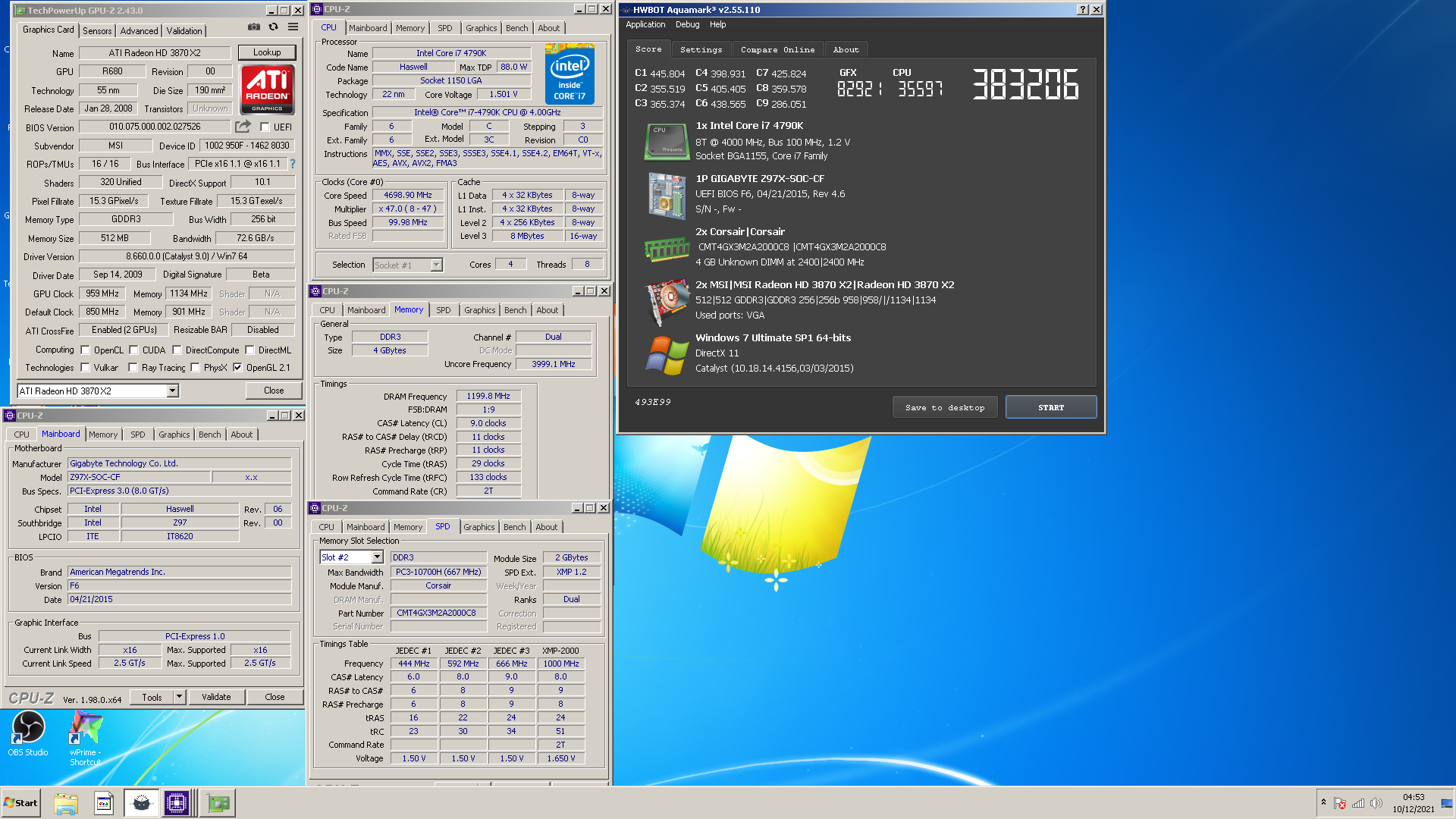Switch to the Advanced tab in GPU-Z
Image resolution: width=1456 pixels, height=819 pixels.
(139, 31)
